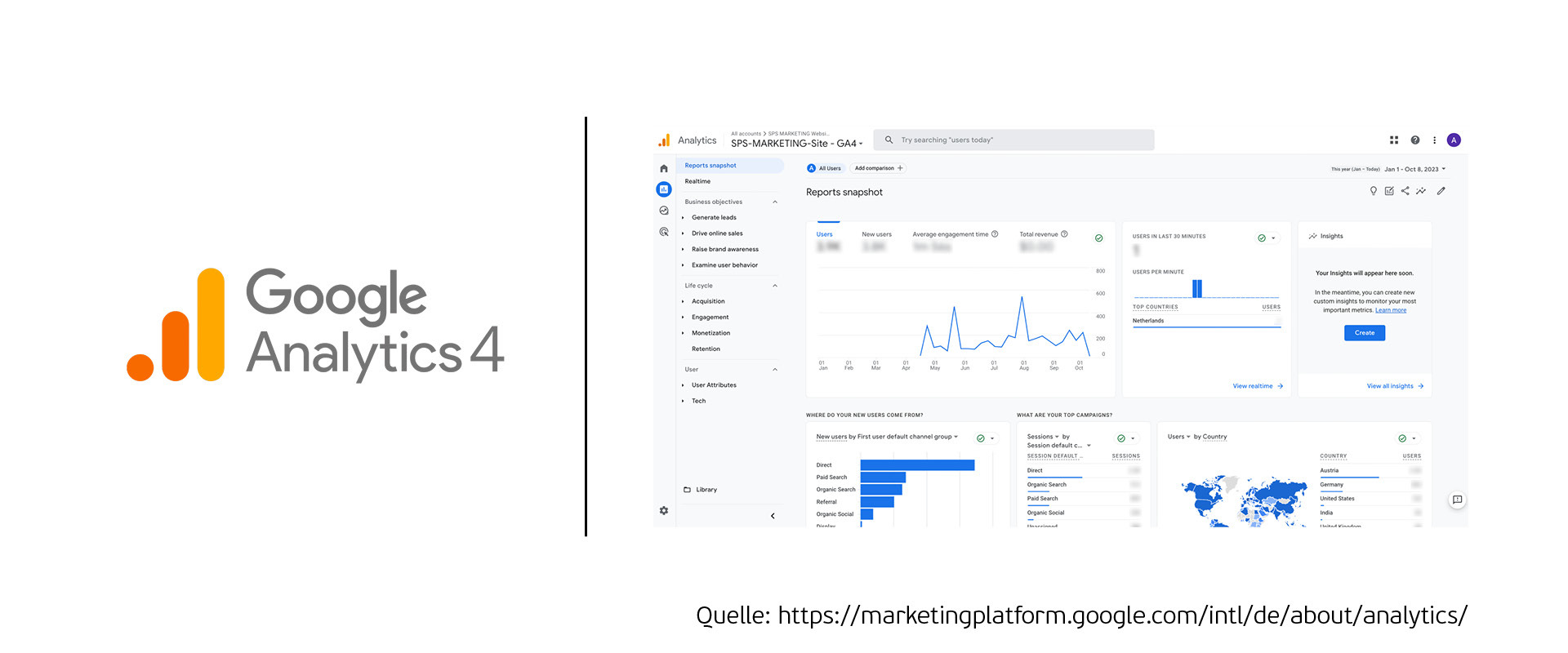This screenshot has width=1568, height=653.
Task: Switch to the New users metric tab
Action: [x=876, y=234]
